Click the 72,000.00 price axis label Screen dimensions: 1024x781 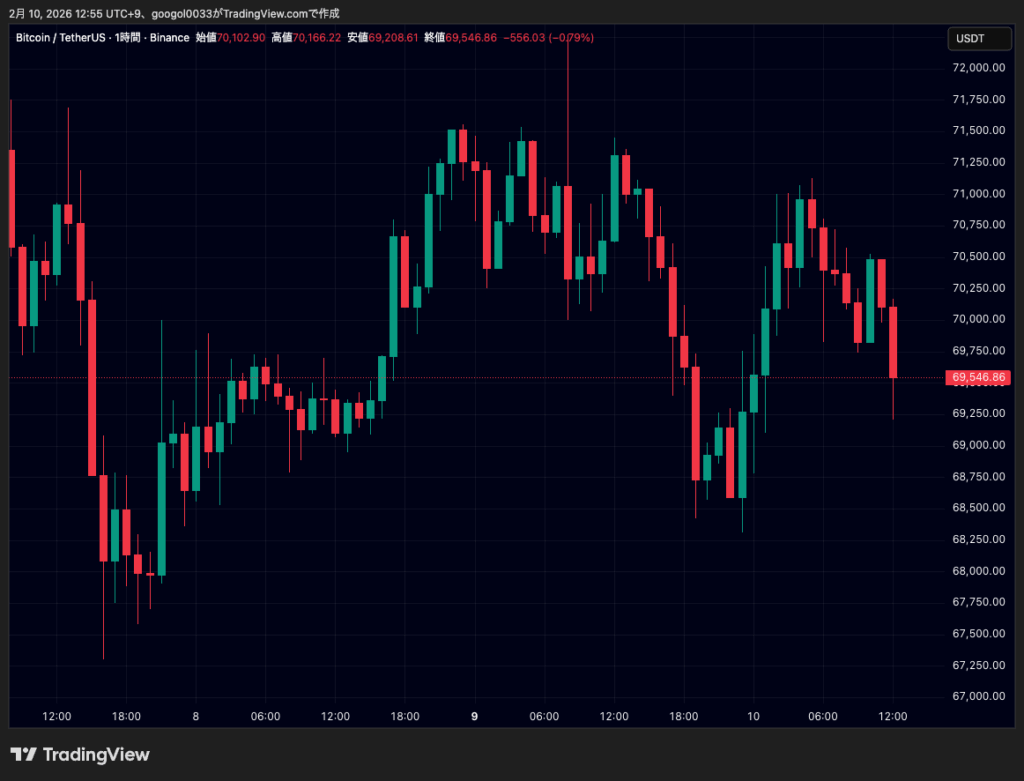(x=979, y=67)
